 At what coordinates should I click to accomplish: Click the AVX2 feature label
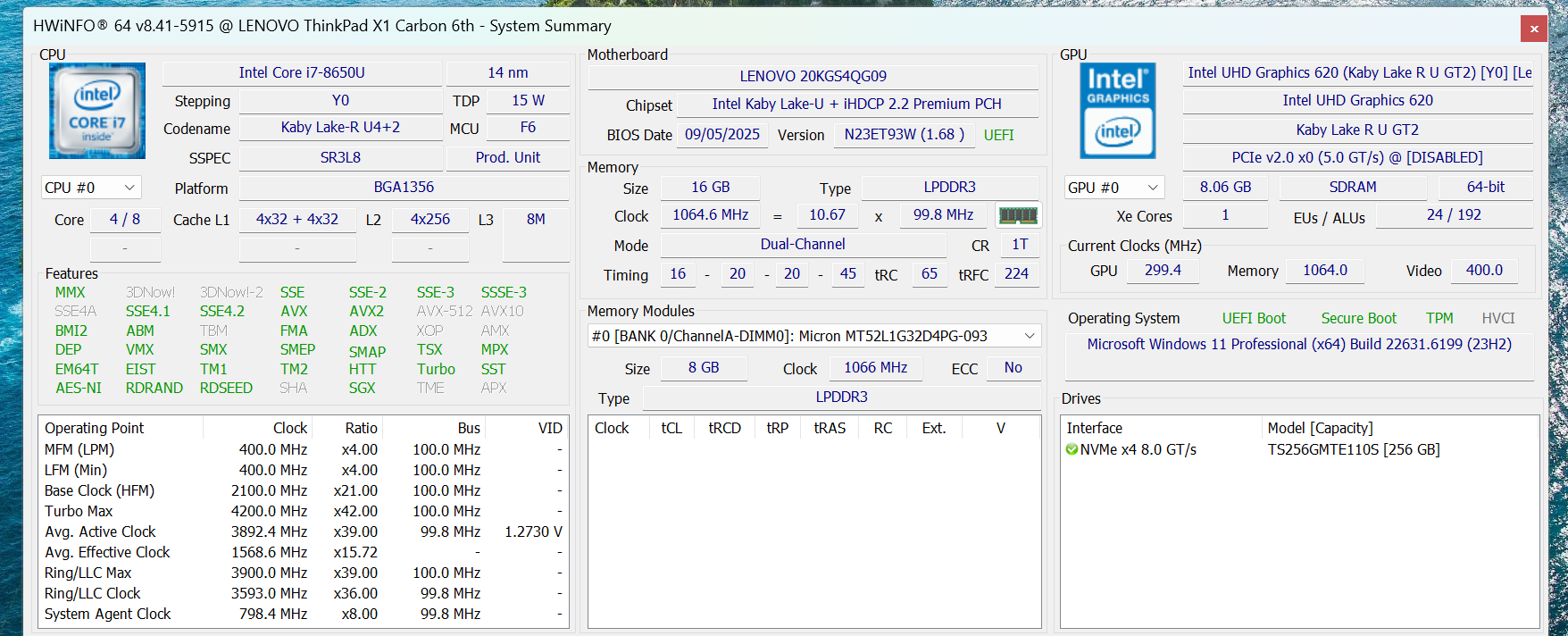(366, 312)
